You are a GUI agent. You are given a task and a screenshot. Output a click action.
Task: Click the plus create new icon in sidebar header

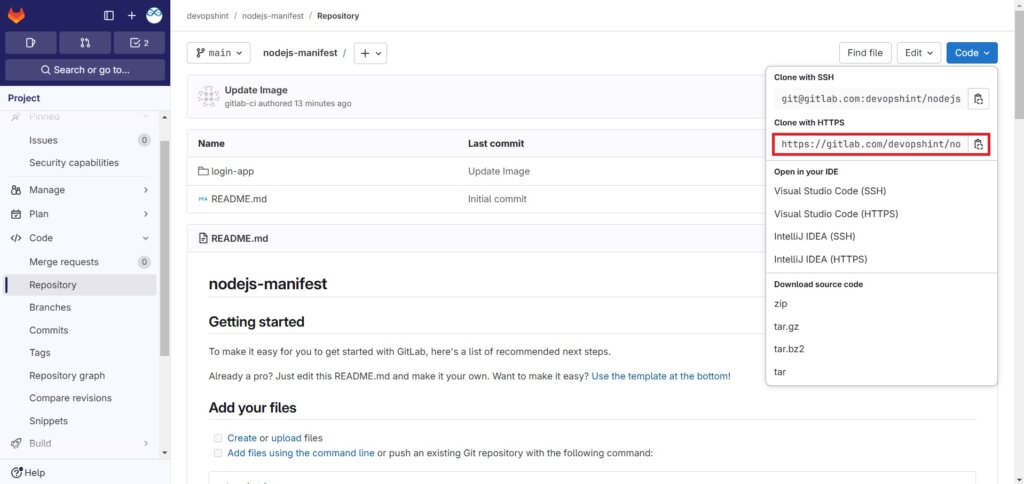coord(131,16)
